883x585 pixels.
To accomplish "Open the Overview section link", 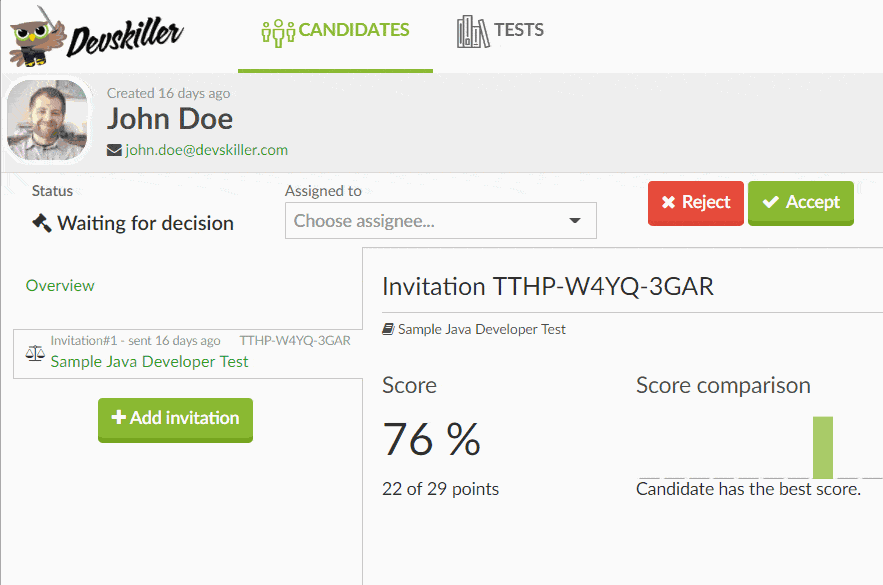I will pyautogui.click(x=60, y=286).
